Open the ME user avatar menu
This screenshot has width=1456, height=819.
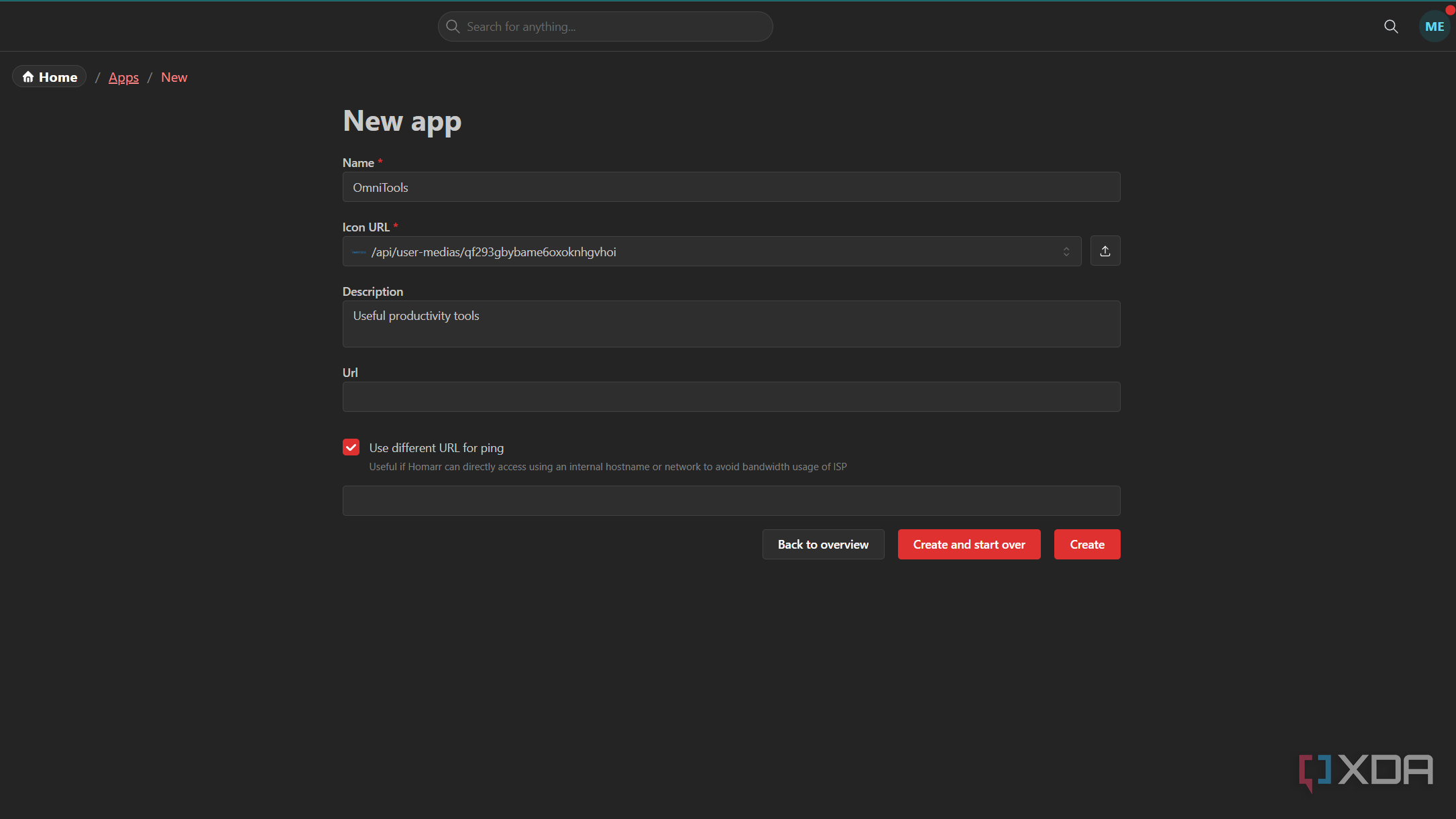pos(1435,27)
